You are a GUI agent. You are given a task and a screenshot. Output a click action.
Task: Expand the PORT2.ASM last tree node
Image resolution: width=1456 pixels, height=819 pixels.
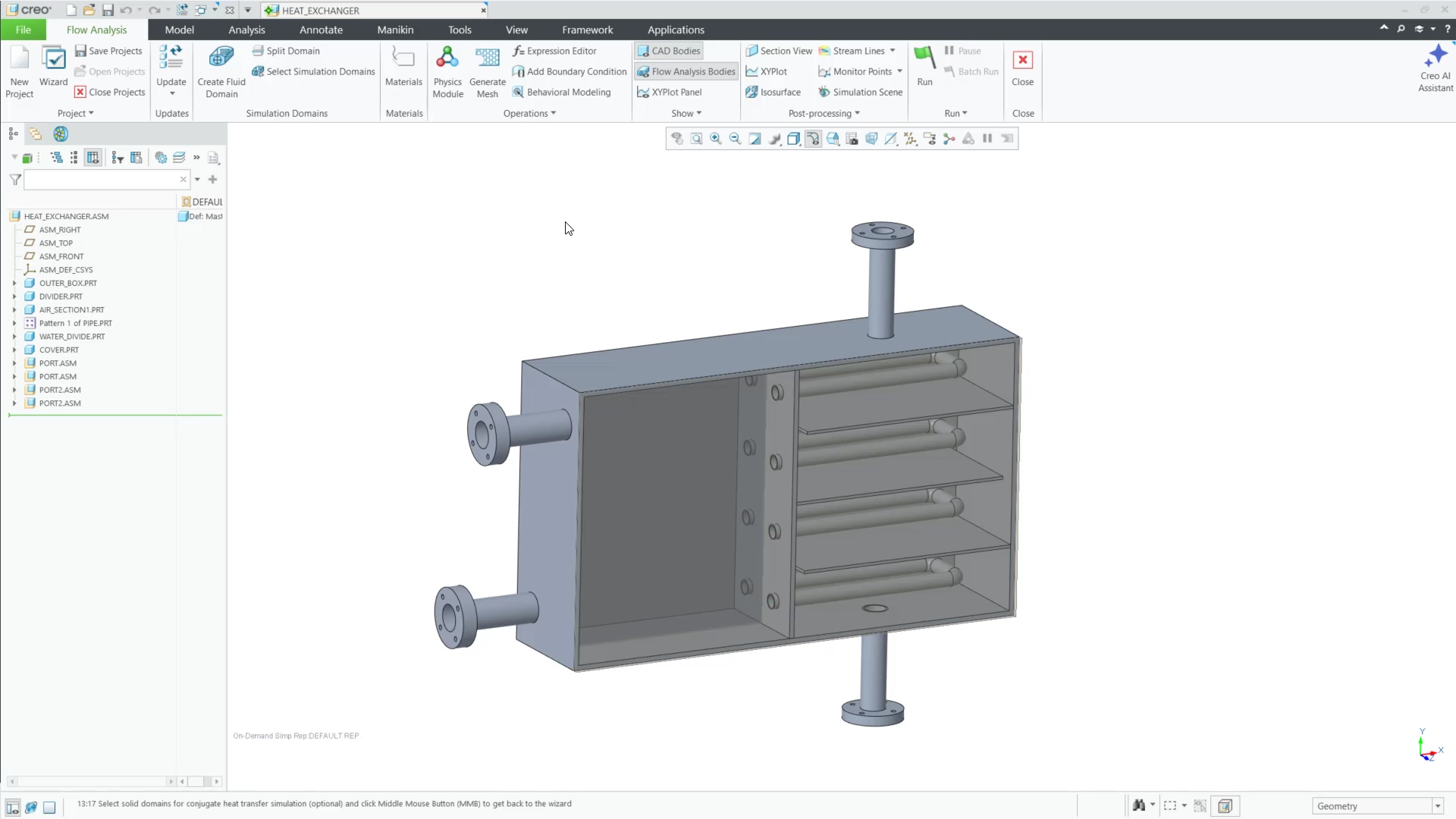coord(14,403)
